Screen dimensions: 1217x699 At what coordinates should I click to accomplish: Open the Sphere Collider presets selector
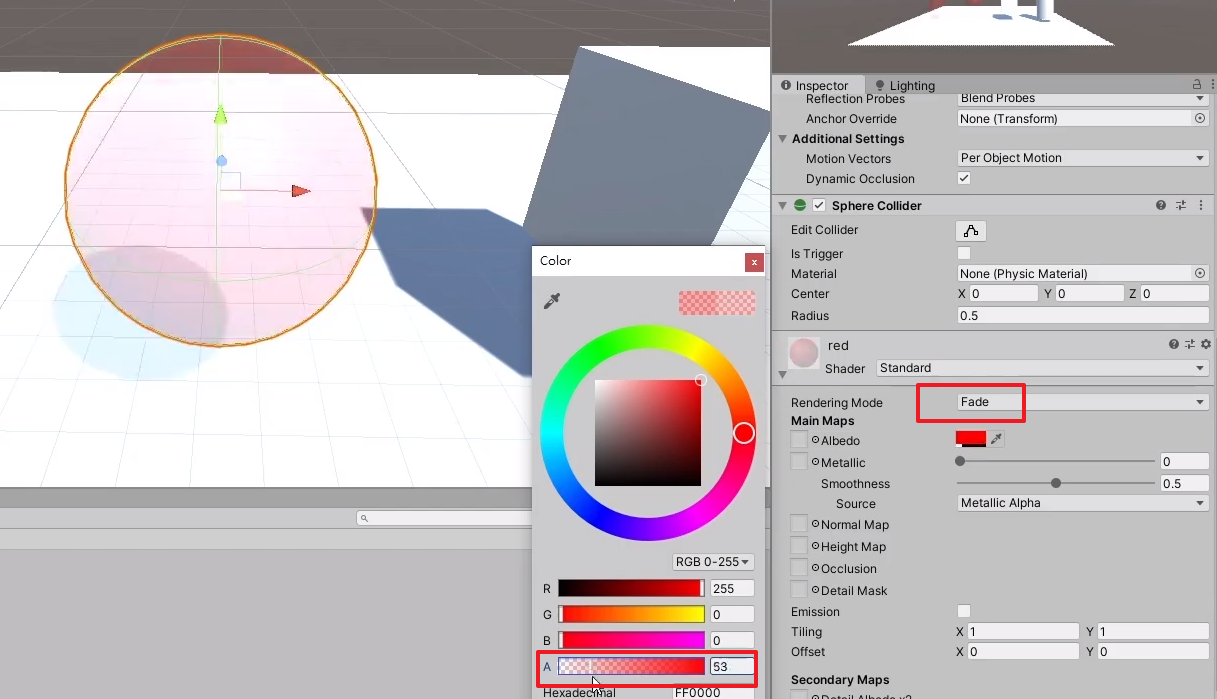click(x=1179, y=205)
